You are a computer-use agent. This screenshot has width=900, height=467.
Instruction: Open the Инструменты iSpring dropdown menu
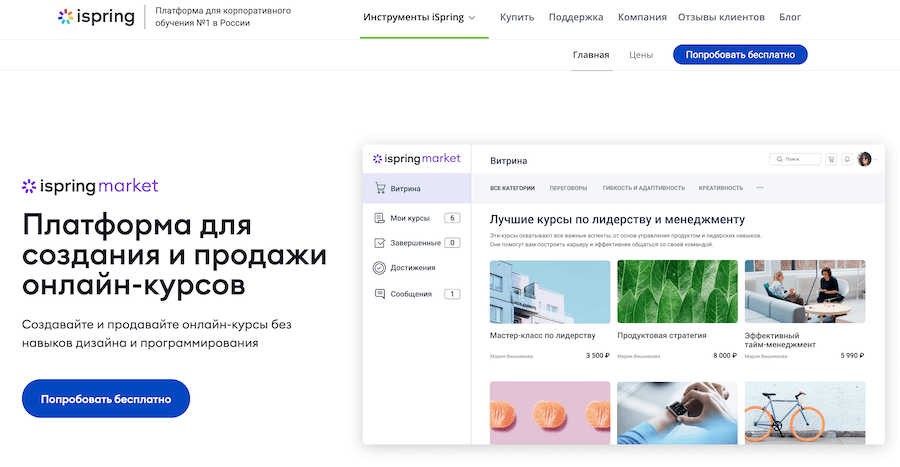point(419,17)
